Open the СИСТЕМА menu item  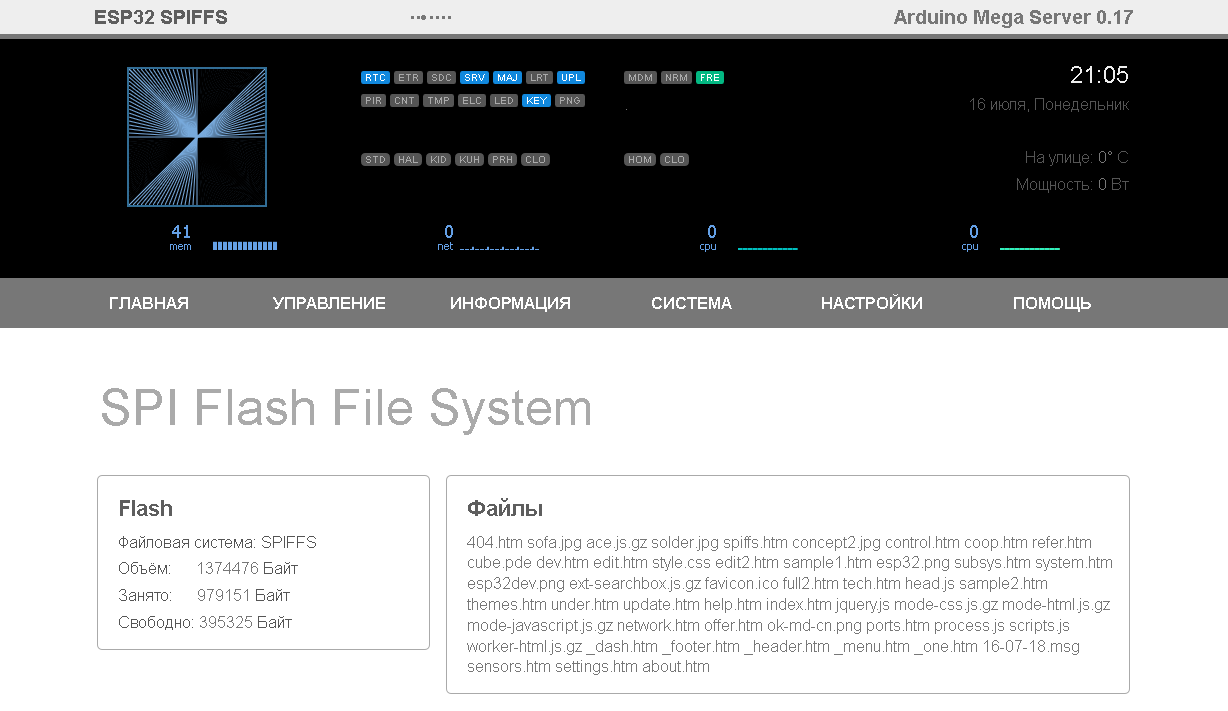click(x=691, y=303)
